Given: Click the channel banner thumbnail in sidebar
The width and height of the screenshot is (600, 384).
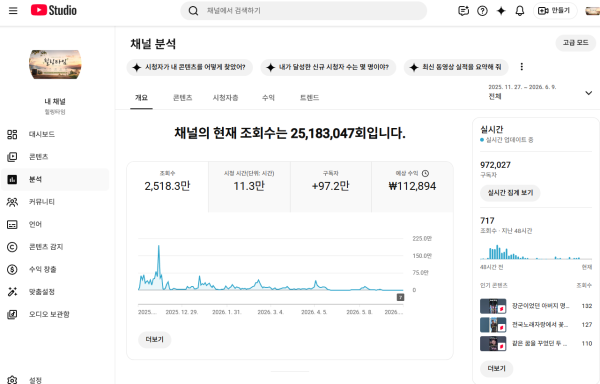Looking at the screenshot, I should pos(55,64).
